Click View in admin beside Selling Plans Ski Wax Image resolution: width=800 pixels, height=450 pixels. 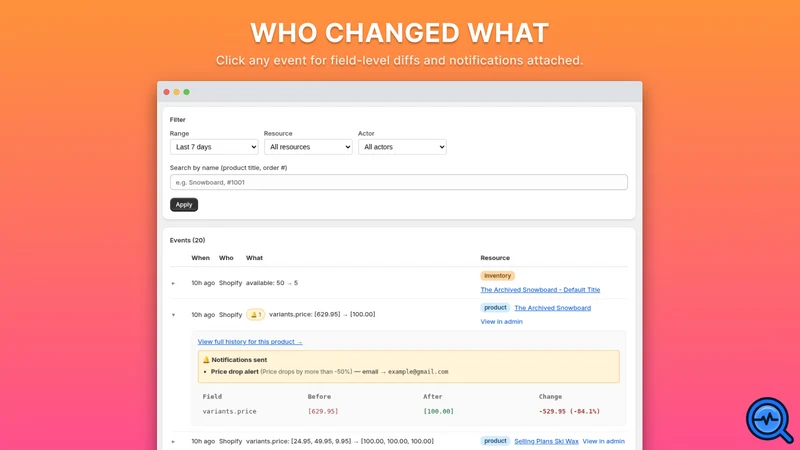[x=604, y=441]
